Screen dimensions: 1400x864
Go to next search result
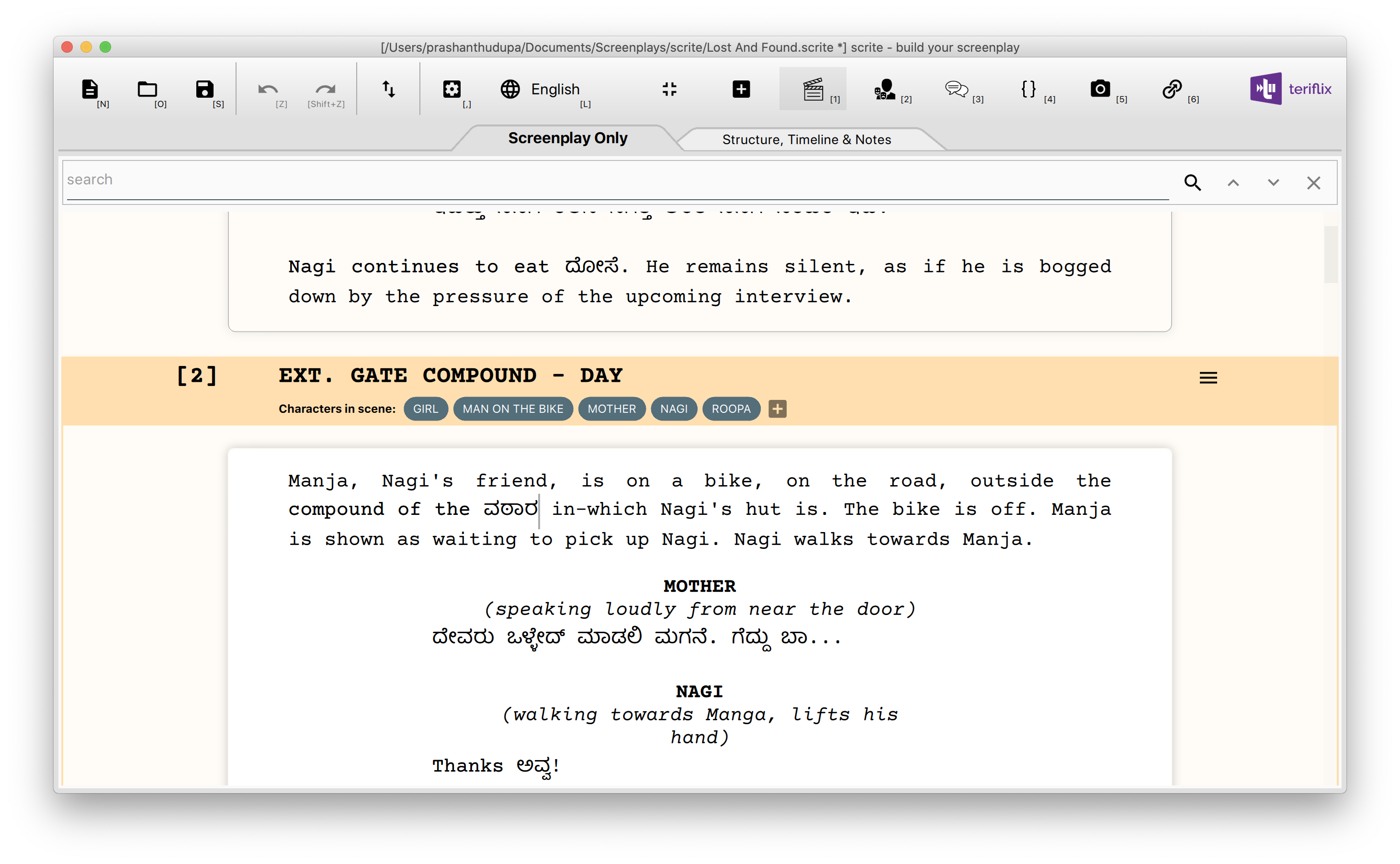[x=1273, y=183]
